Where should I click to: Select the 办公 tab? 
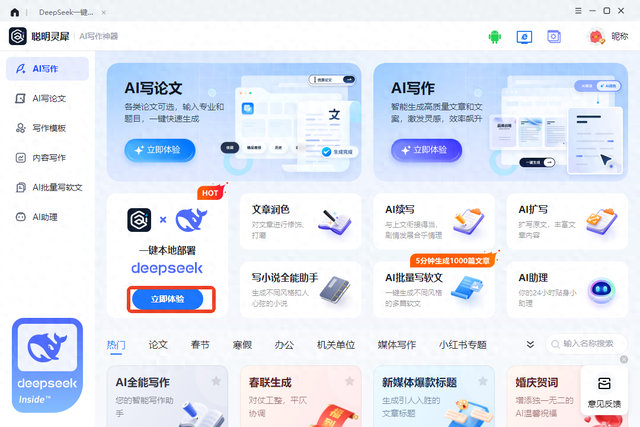tap(284, 345)
